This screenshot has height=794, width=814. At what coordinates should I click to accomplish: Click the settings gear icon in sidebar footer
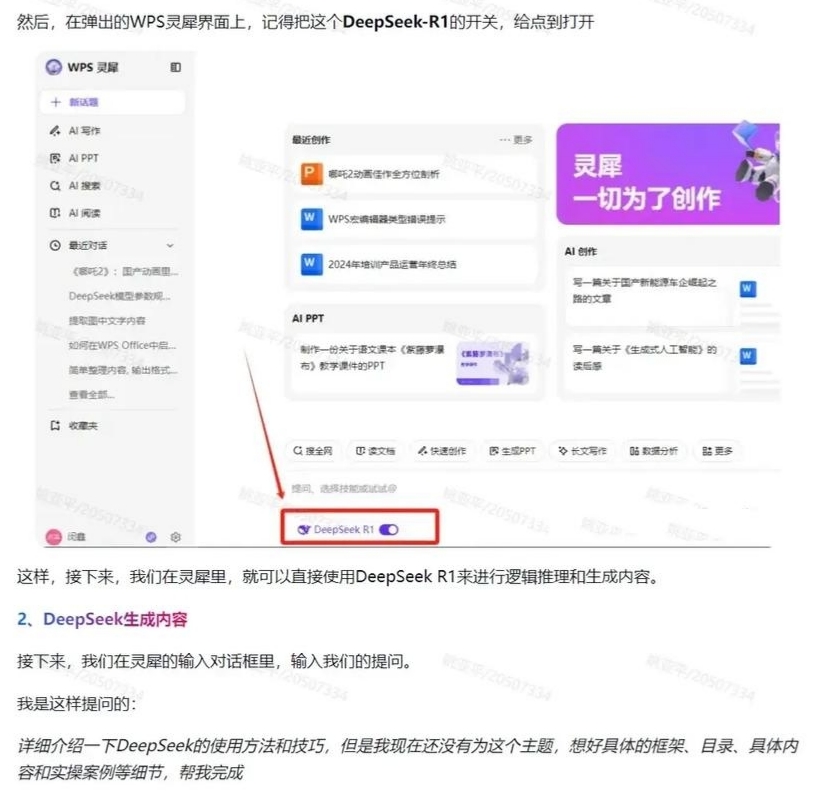click(x=175, y=537)
